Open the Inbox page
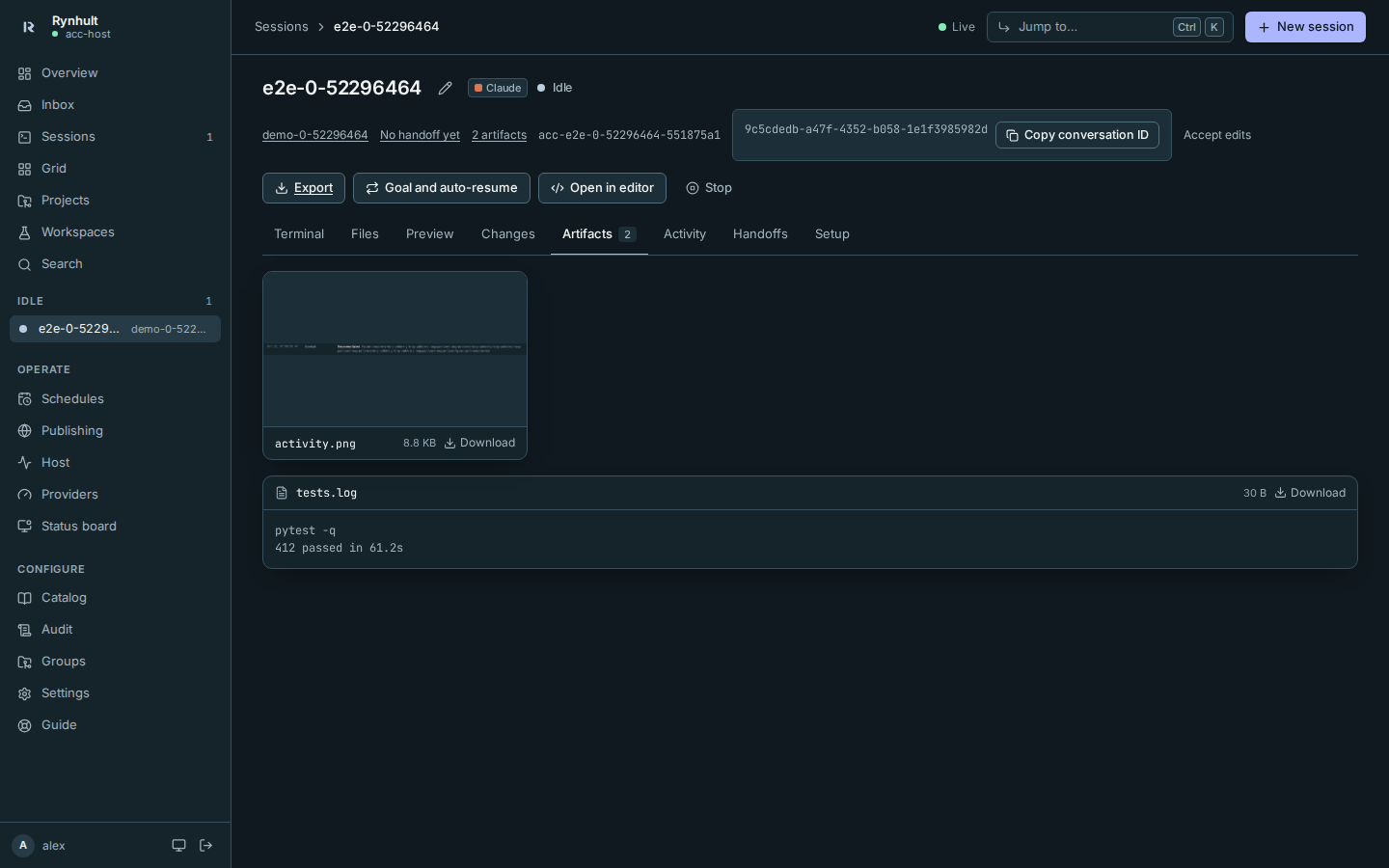 115,105
